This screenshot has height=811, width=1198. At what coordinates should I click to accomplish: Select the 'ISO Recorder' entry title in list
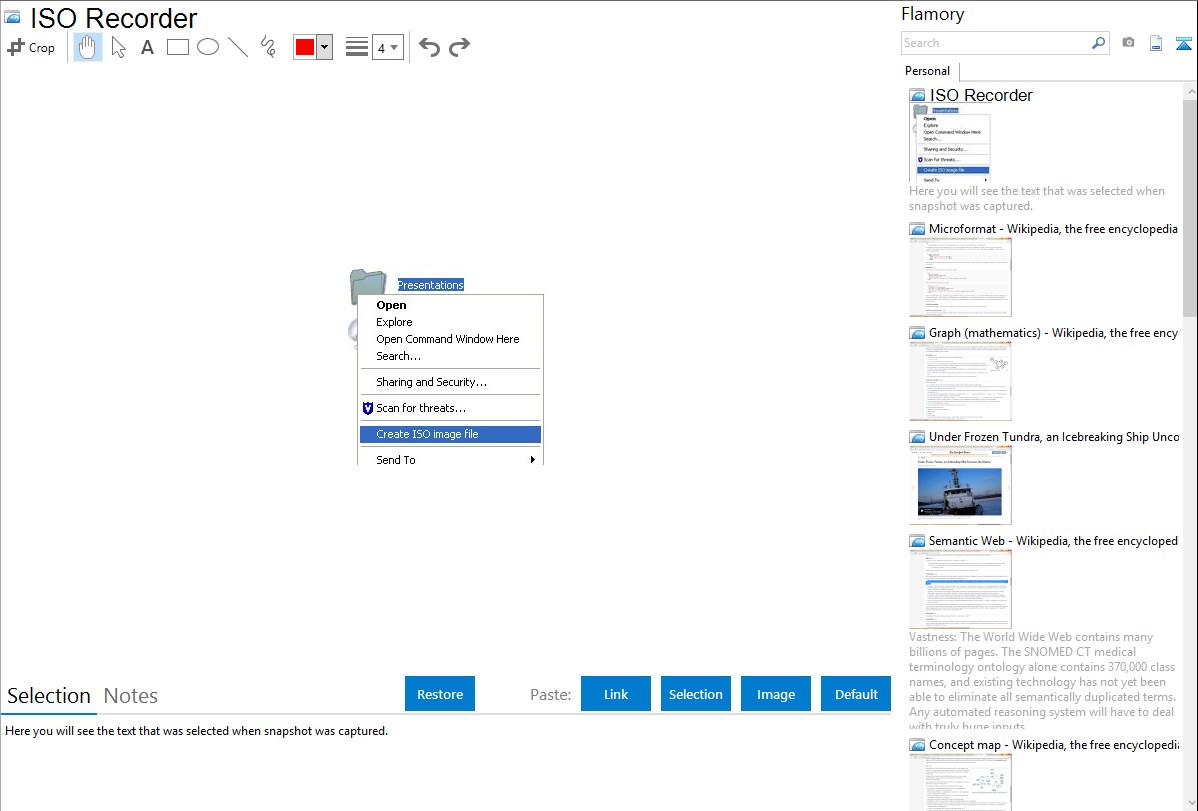coord(981,96)
